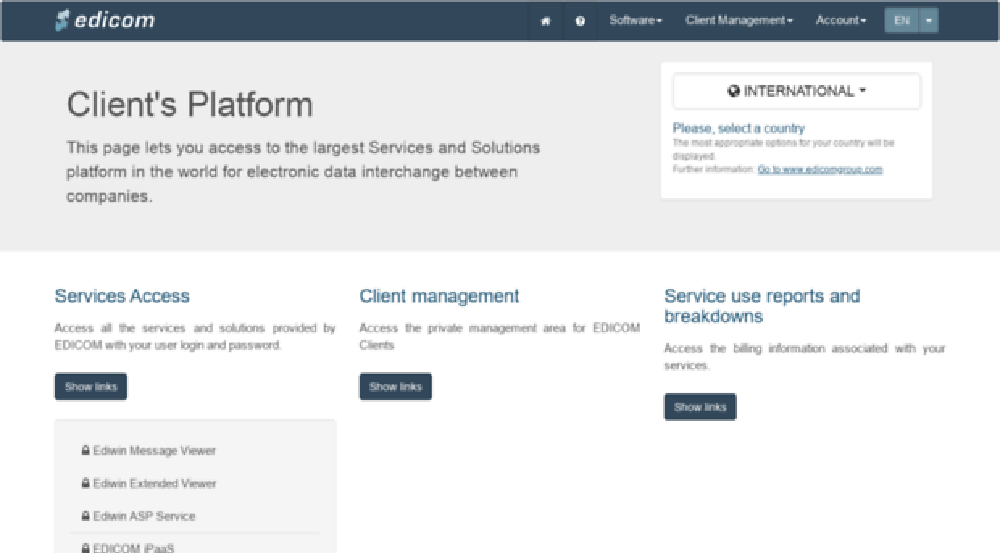Click the home icon in navbar
Viewport: 1000px width, 553px height.
(x=545, y=21)
